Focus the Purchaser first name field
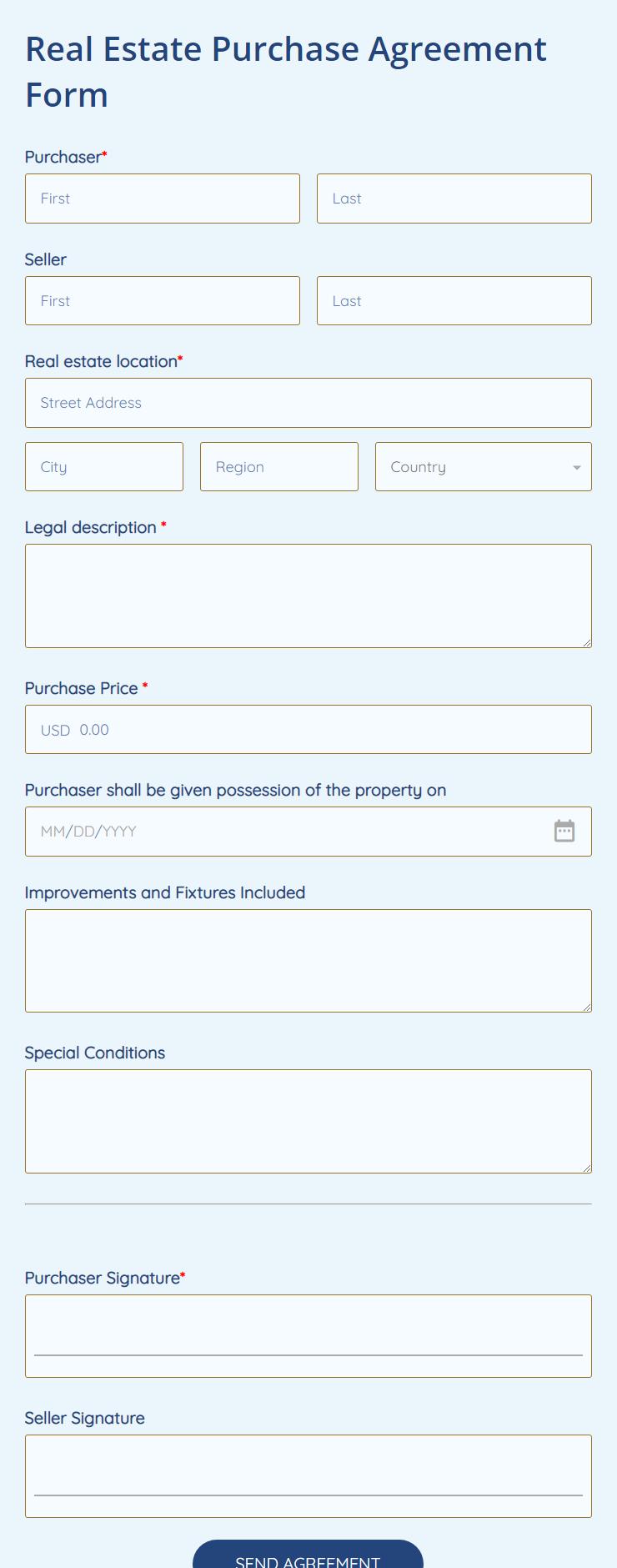617x1568 pixels. (163, 199)
